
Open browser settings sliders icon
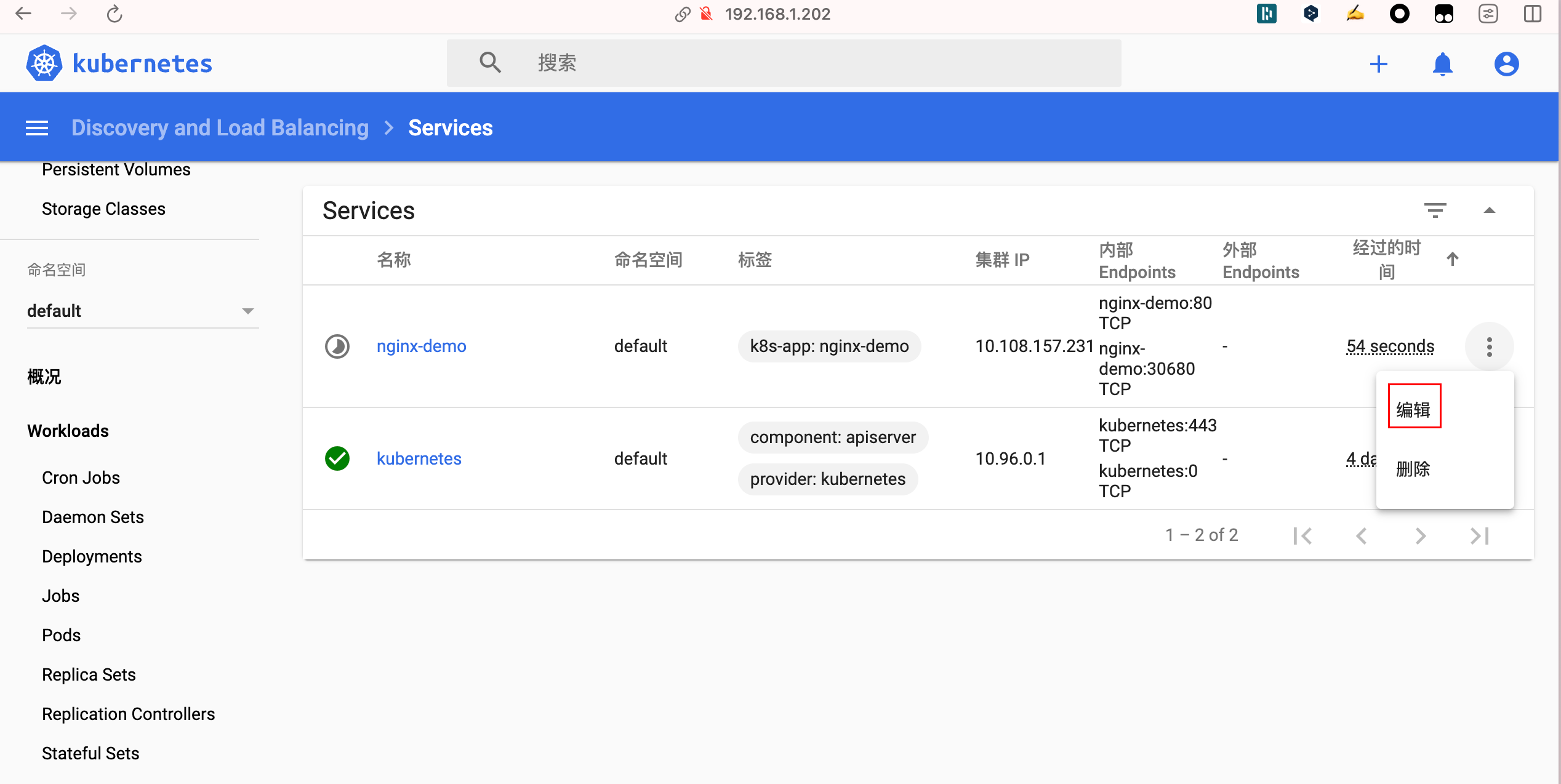click(1488, 14)
